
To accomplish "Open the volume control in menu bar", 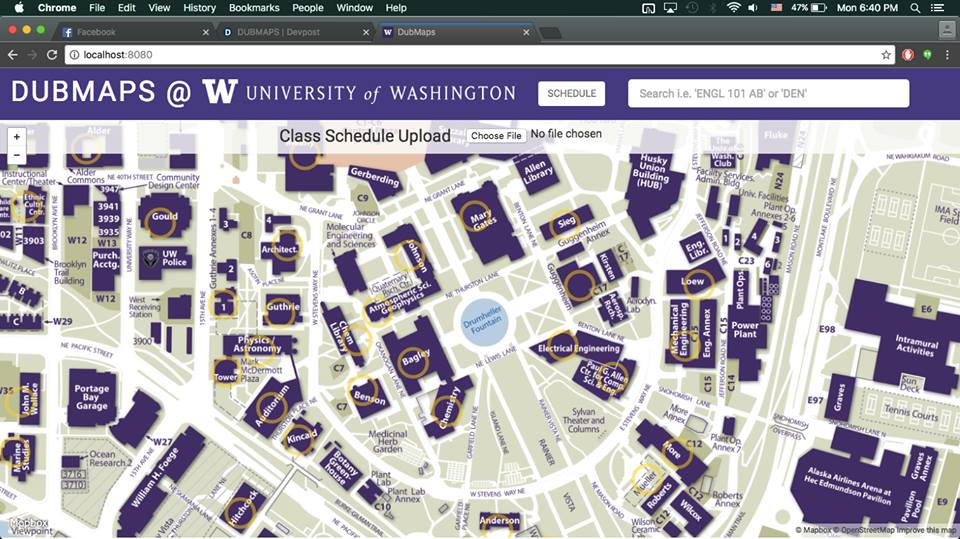I will pyautogui.click(x=753, y=8).
